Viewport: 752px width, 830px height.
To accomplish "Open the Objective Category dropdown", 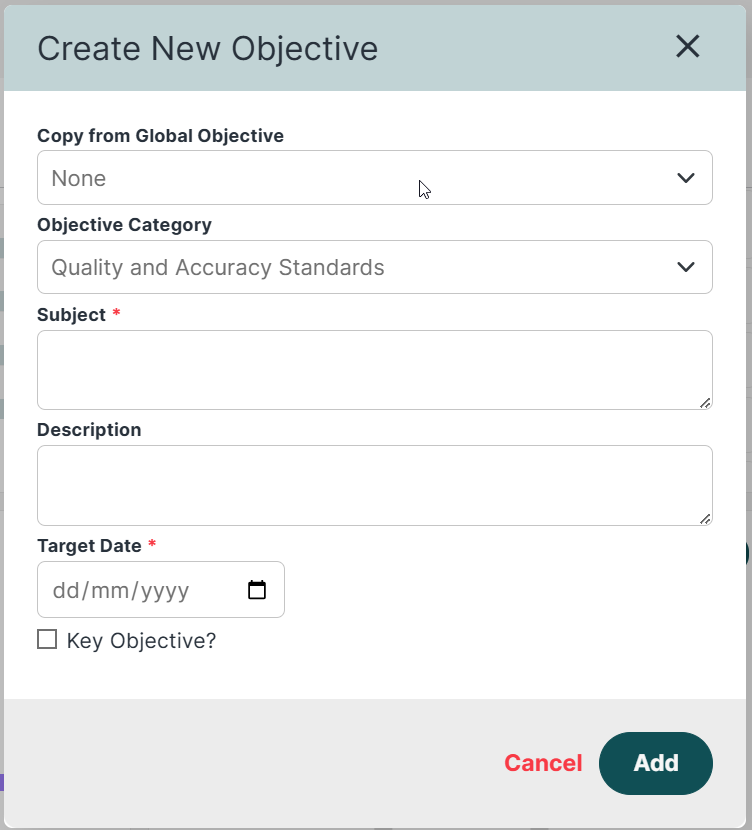I will (375, 267).
